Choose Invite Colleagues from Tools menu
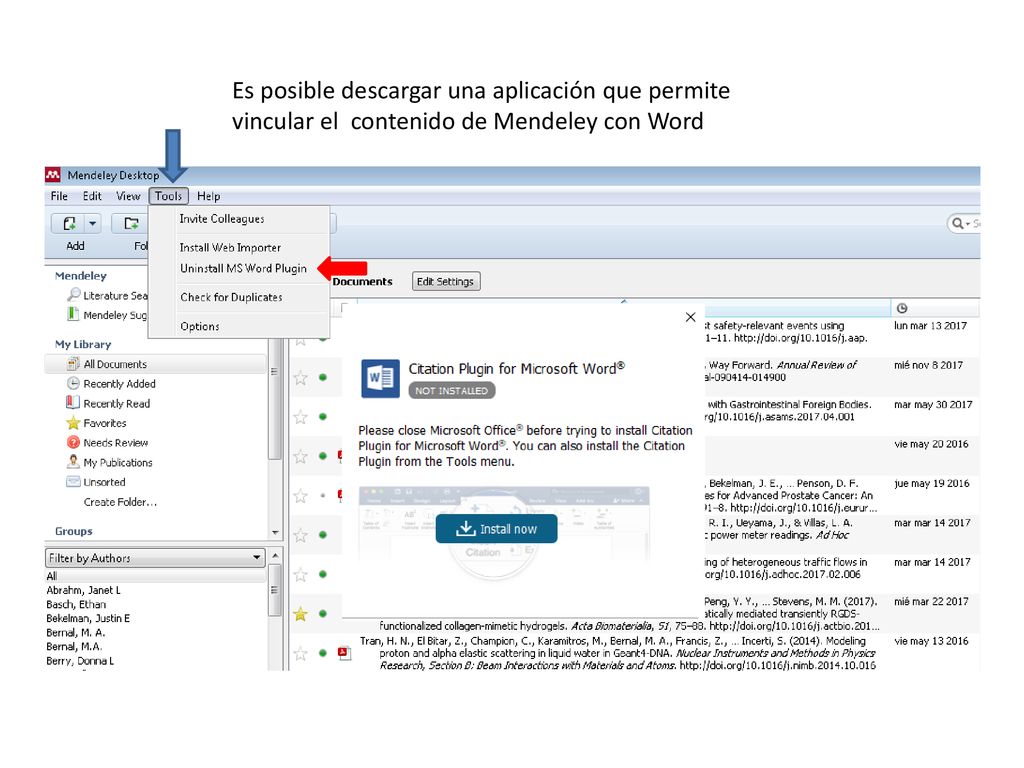 [222, 219]
